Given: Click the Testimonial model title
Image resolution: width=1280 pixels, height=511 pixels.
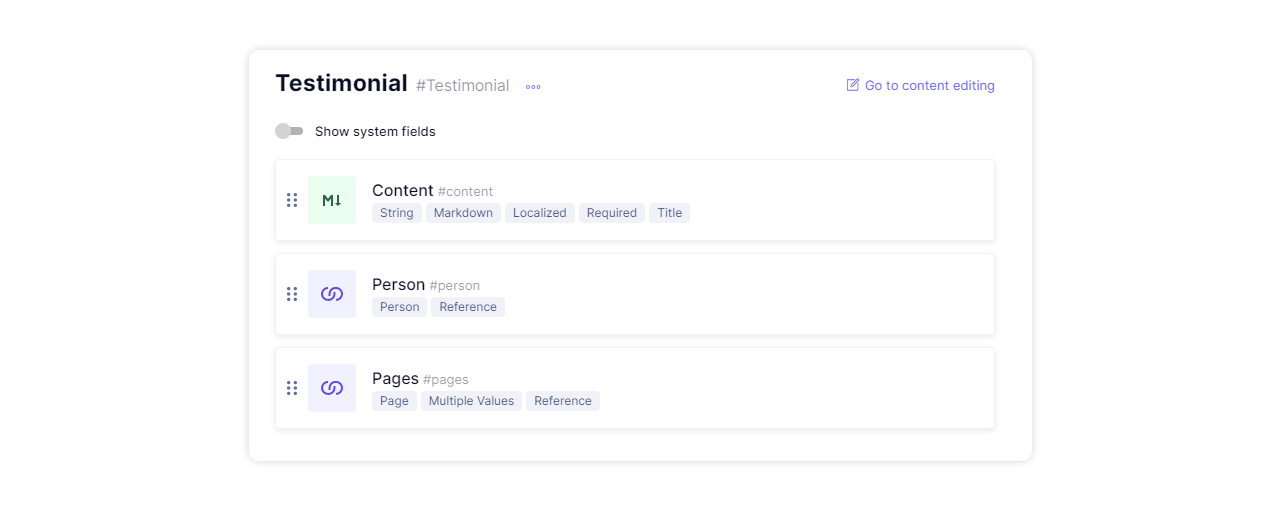Looking at the screenshot, I should 341,83.
